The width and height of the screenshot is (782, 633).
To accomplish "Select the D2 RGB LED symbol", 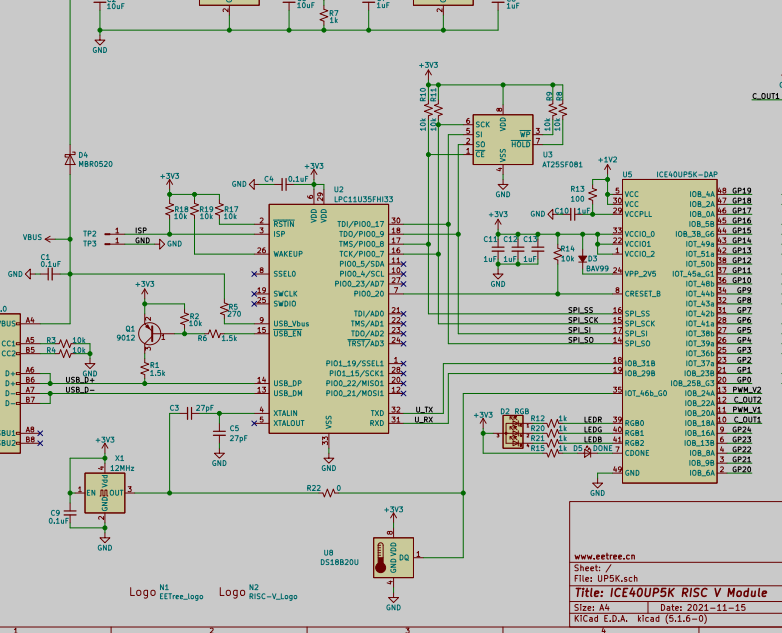I will pyautogui.click(x=513, y=432).
